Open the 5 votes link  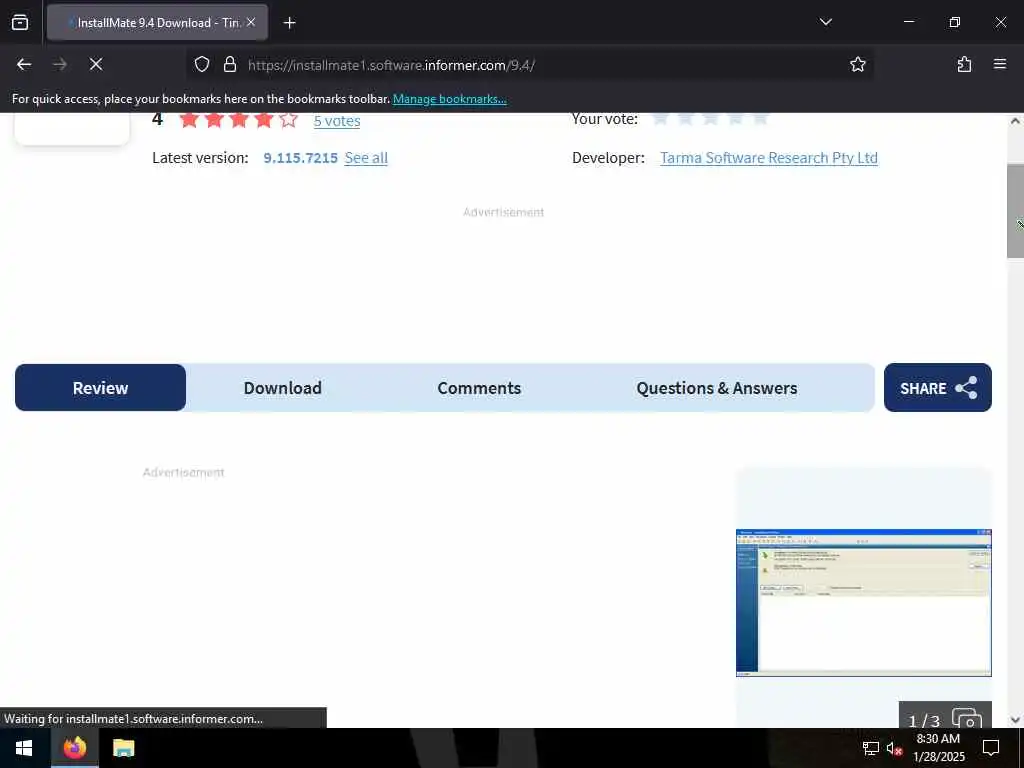pos(336,121)
